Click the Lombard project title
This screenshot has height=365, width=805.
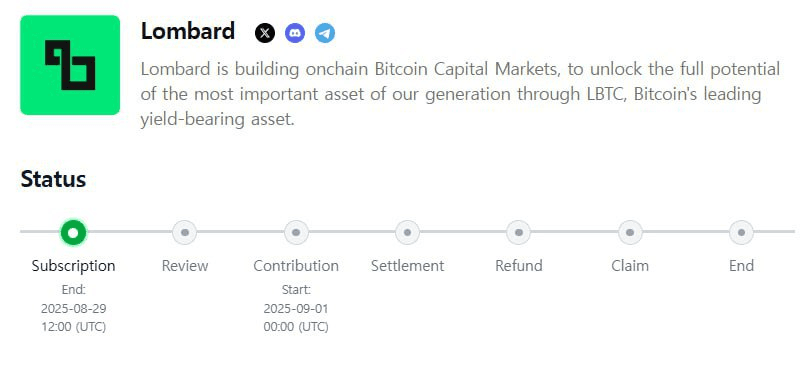coord(188,31)
